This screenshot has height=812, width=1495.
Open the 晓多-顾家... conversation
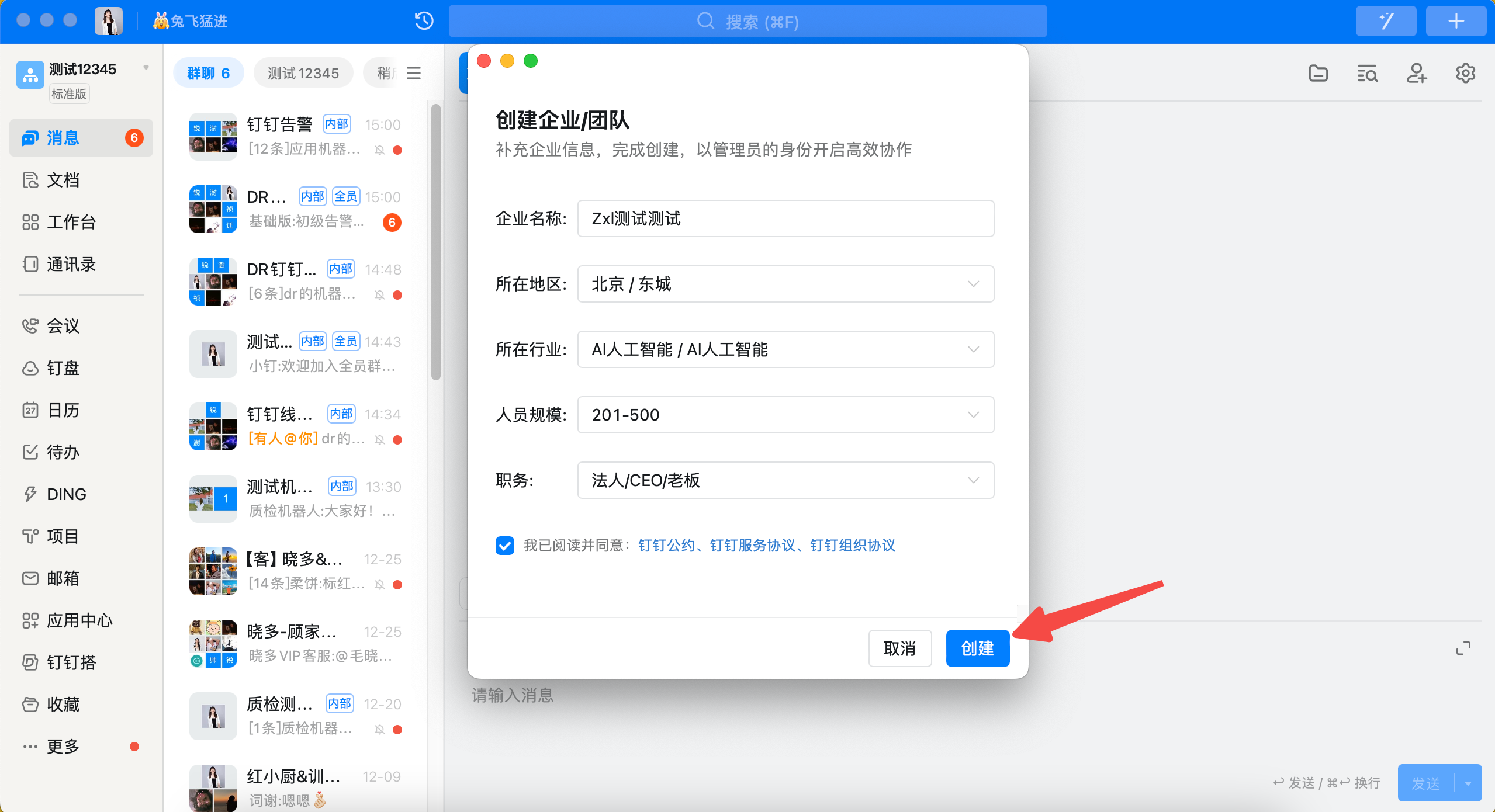(295, 644)
